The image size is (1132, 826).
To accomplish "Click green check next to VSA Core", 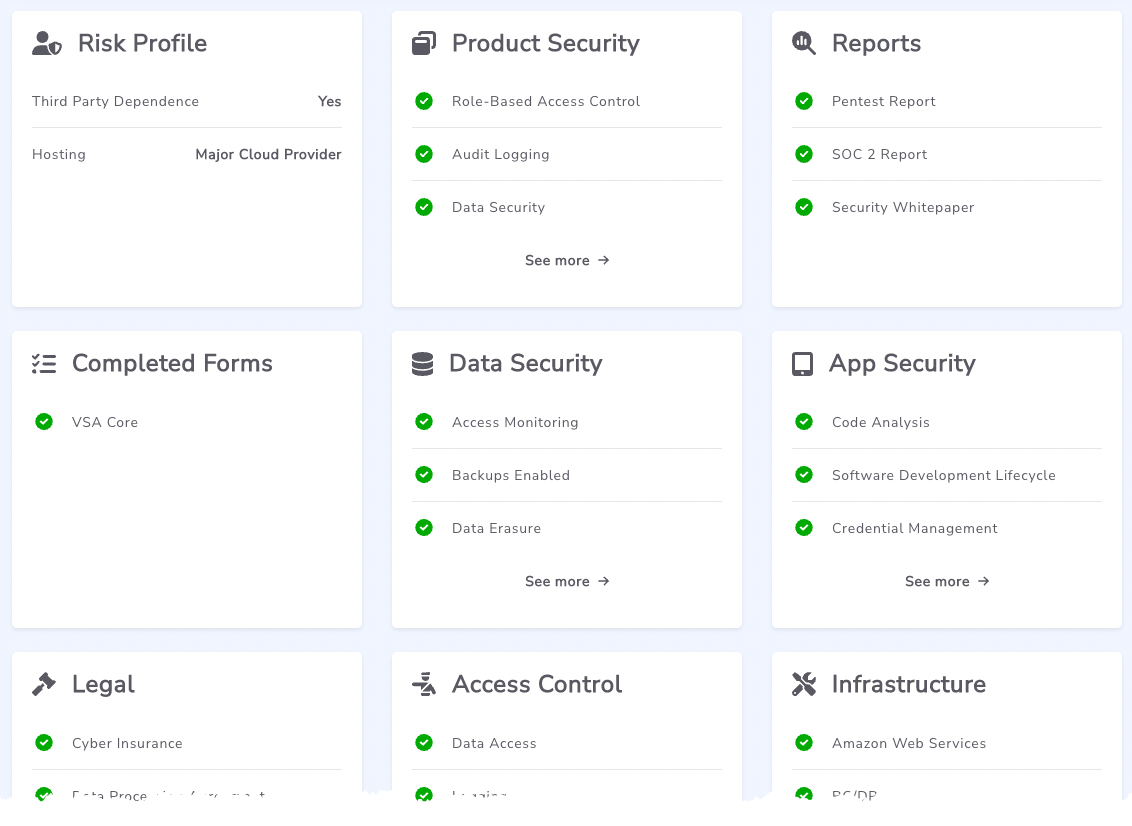I will 44,422.
